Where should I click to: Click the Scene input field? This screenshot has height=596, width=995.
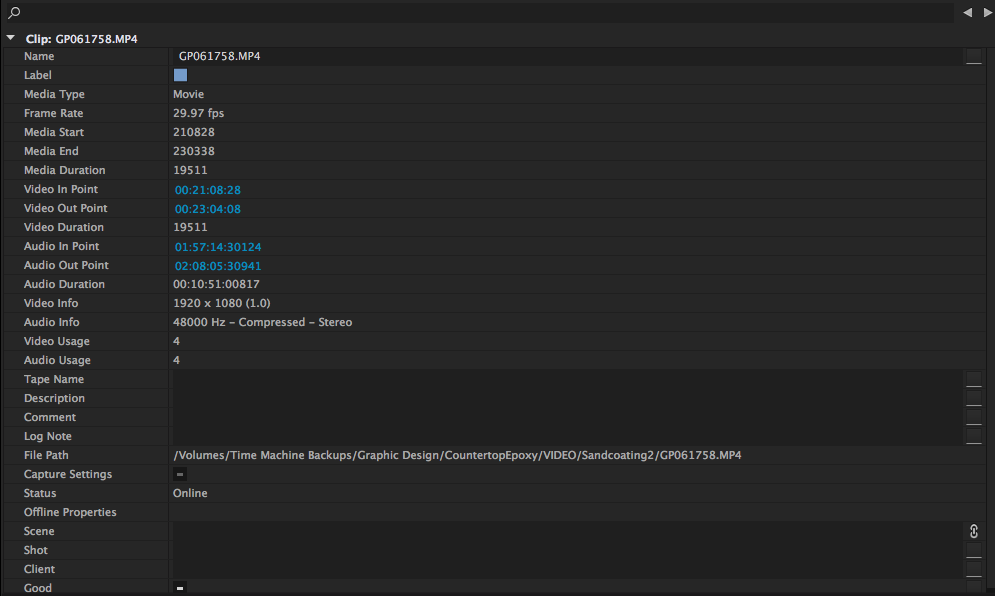pyautogui.click(x=567, y=531)
